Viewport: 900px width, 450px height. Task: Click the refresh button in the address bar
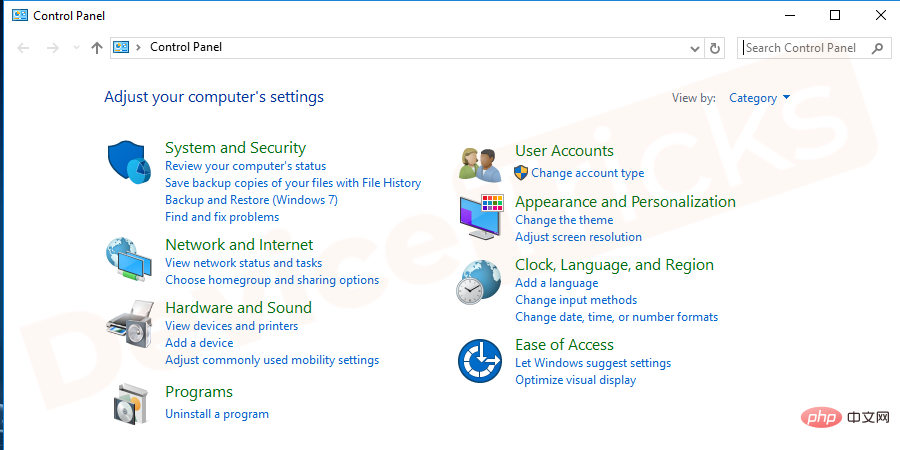715,48
